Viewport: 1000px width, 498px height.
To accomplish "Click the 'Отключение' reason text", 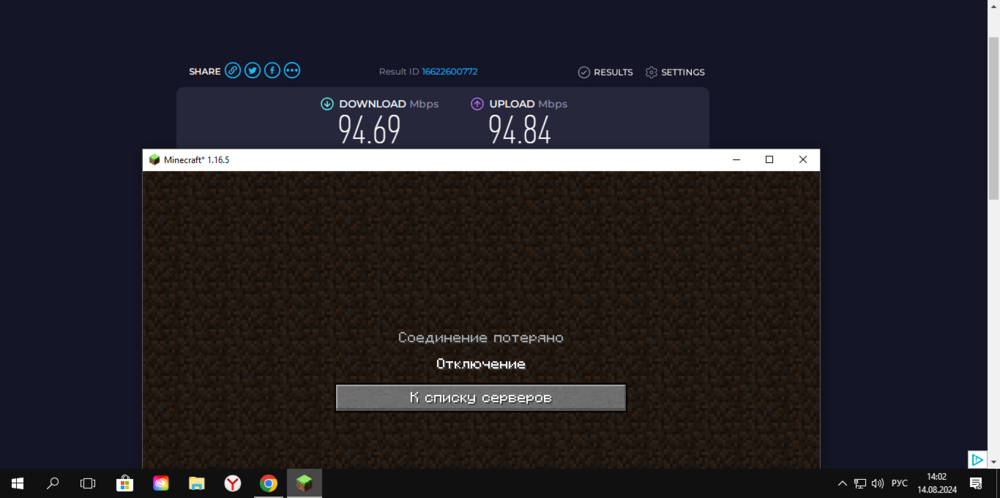I will coord(481,364).
